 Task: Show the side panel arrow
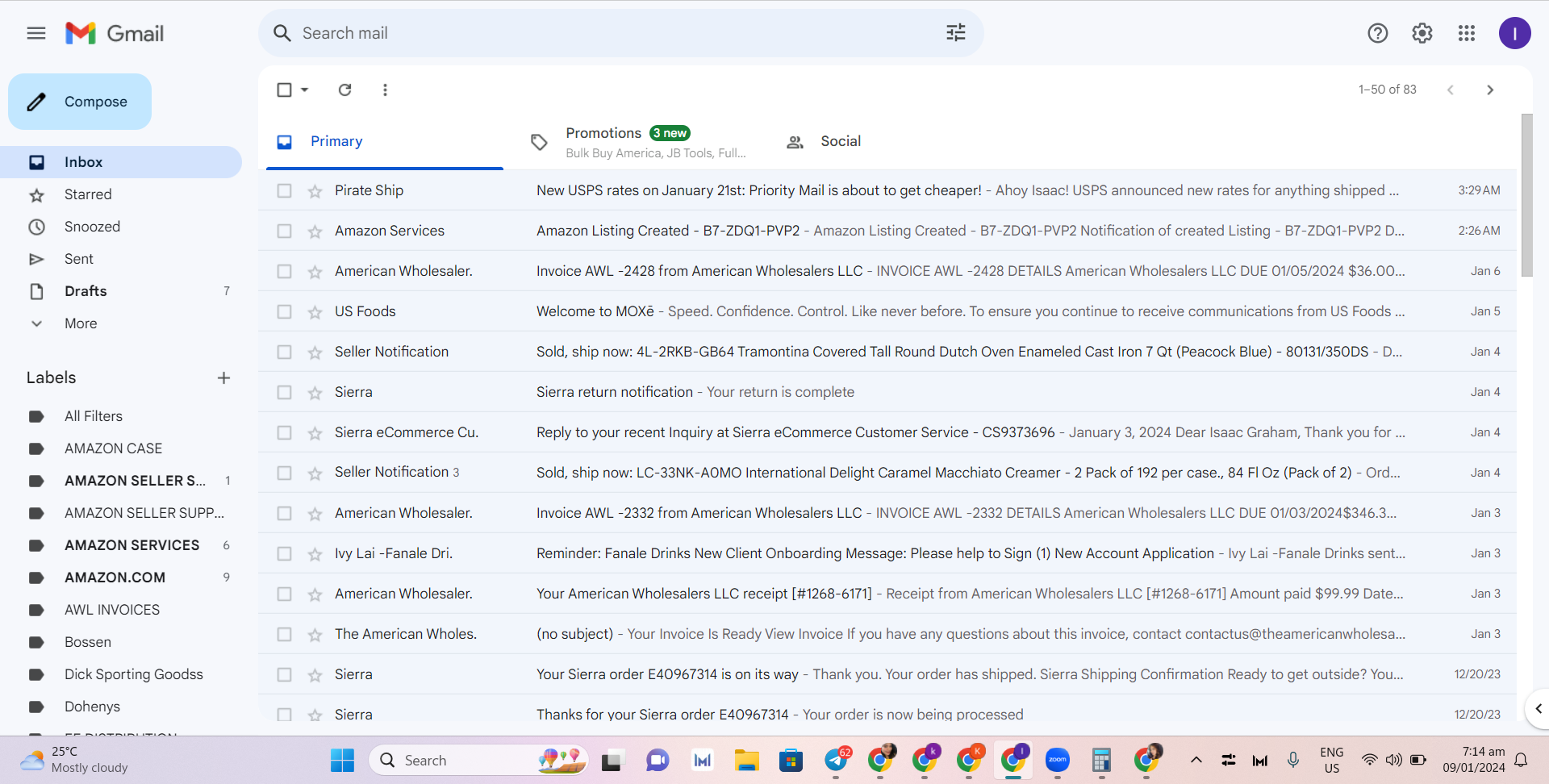click(x=1538, y=709)
